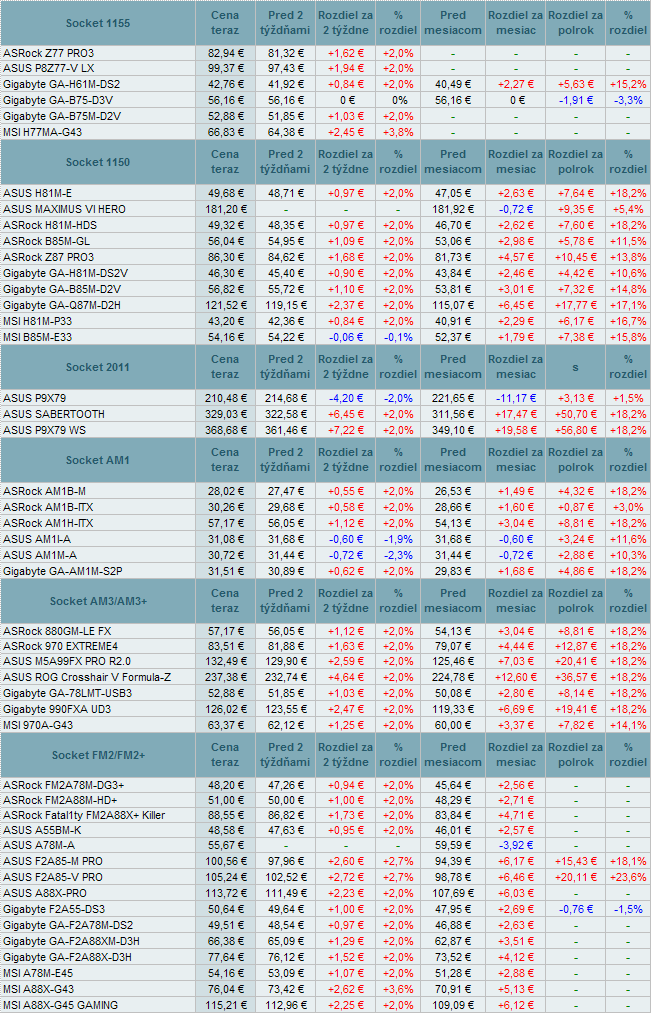Click the -11,17 € monthly difference cell

tap(515, 398)
